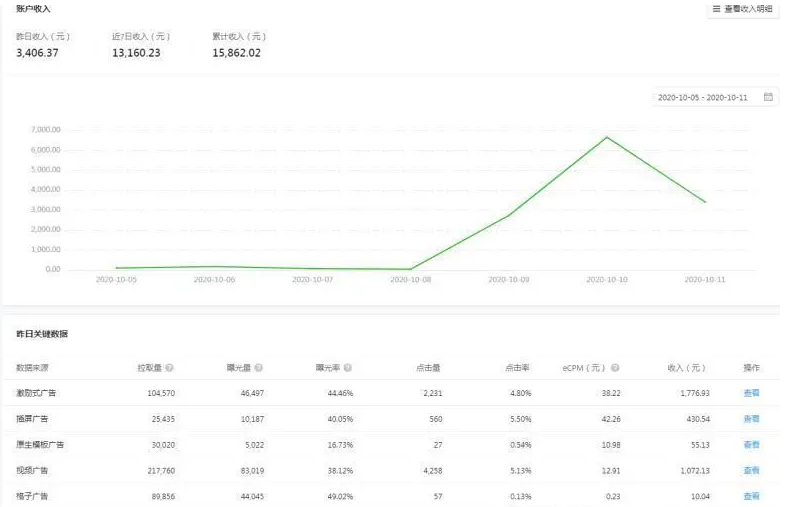Open 查看收入明细 income details button
The width and height of the screenshot is (788, 507).
(x=742, y=9)
